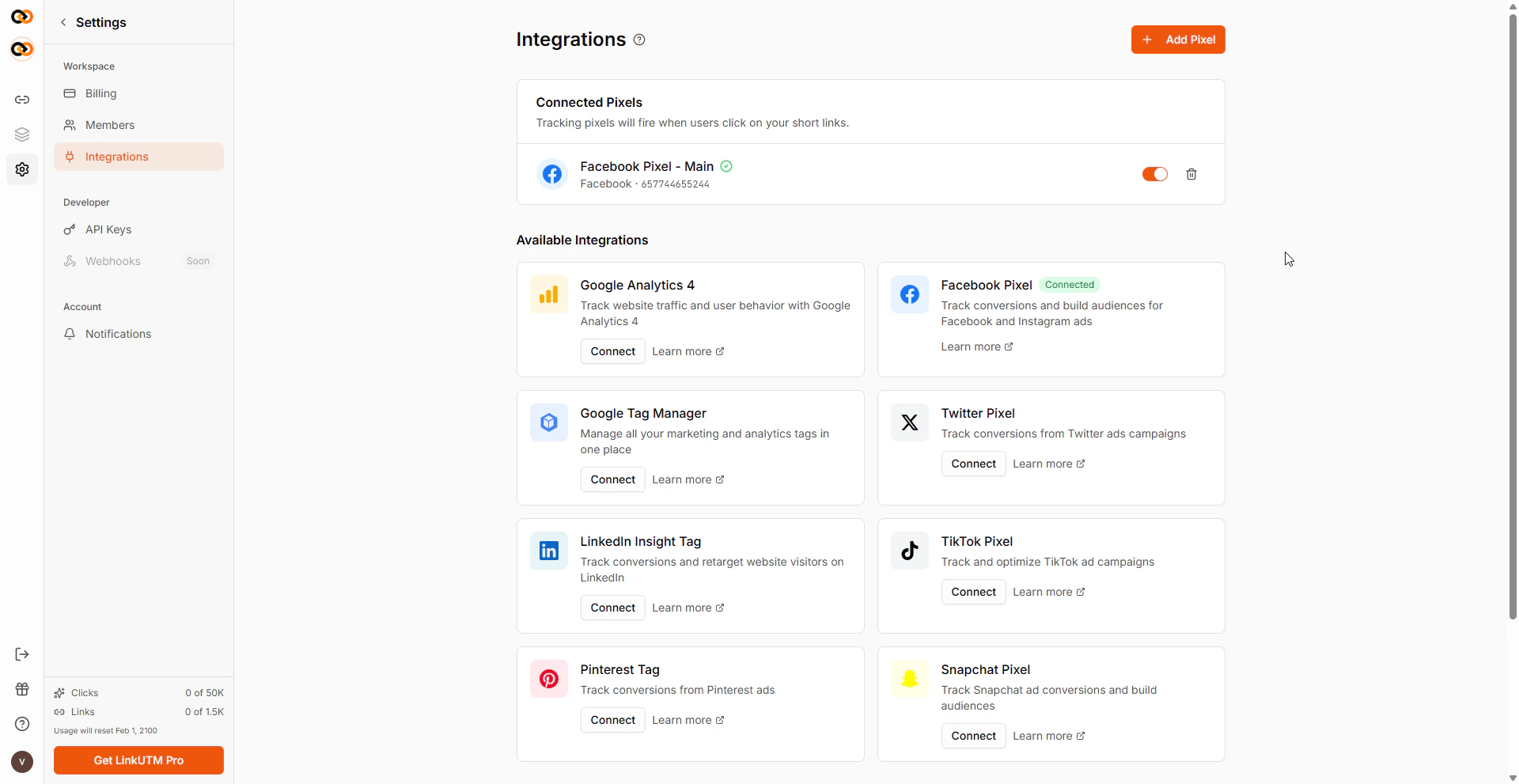Open Learn more for Google Tag Manager
This screenshot has height=784, width=1519.
point(688,479)
